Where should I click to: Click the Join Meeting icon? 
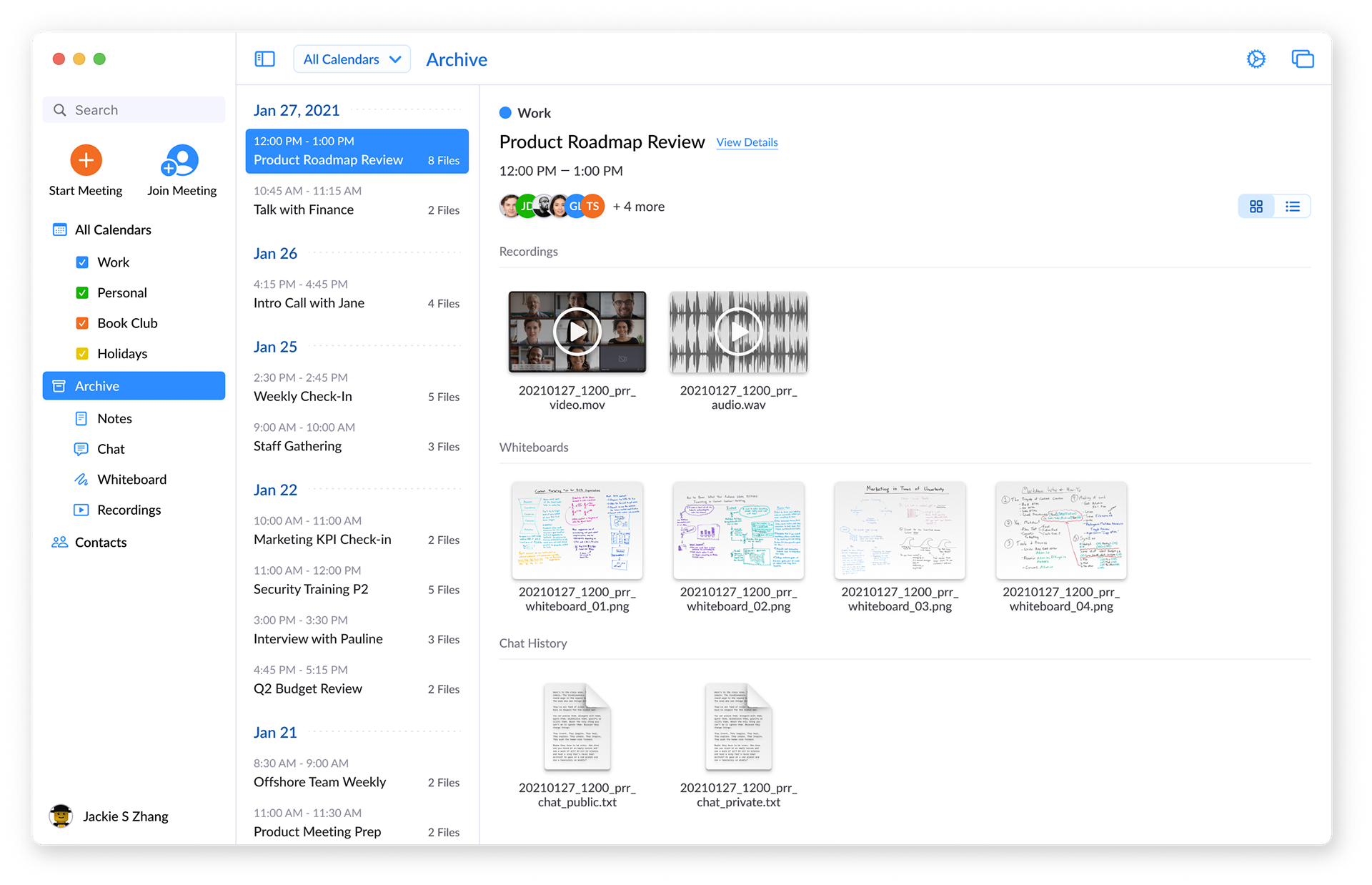click(179, 160)
